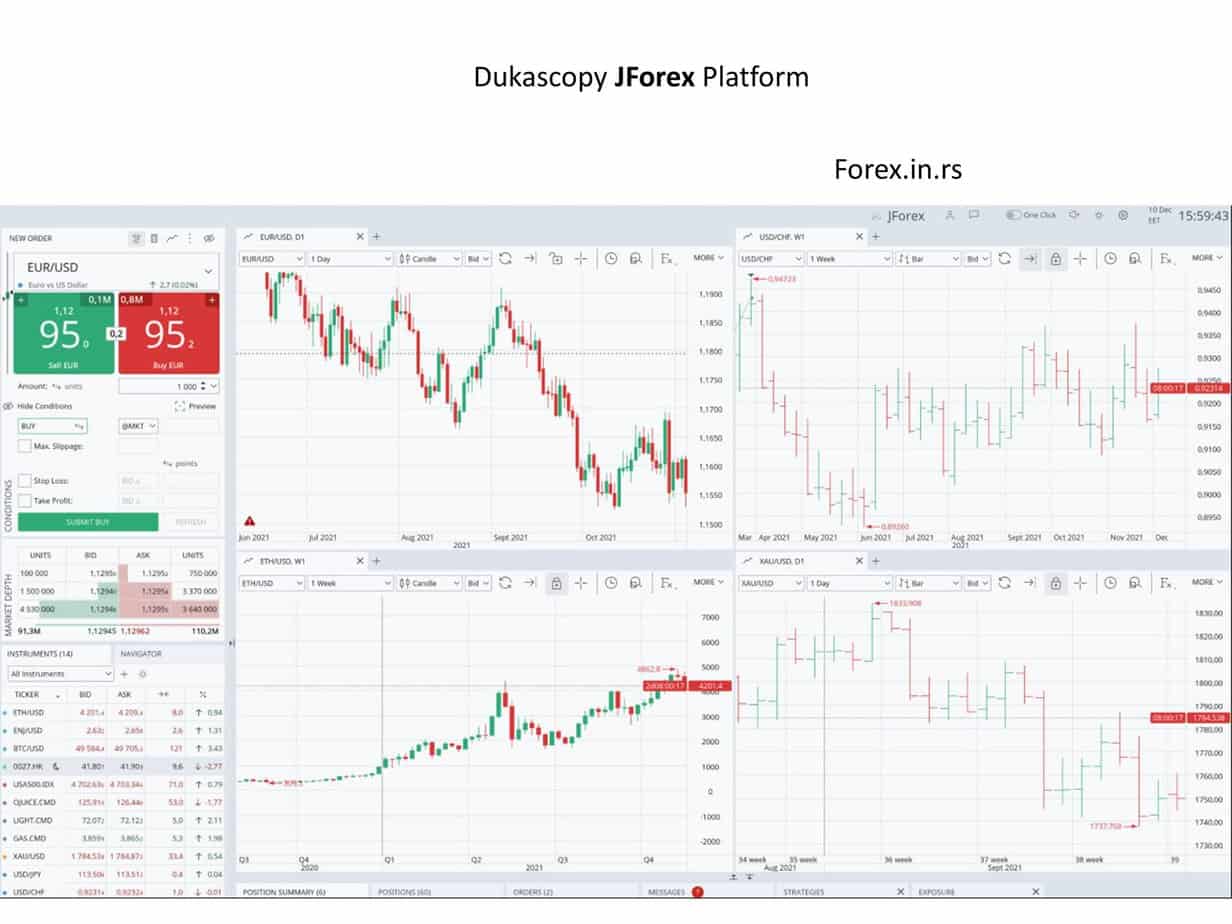
Task: Switch to the NAVIGATOR tab
Action: pos(141,653)
